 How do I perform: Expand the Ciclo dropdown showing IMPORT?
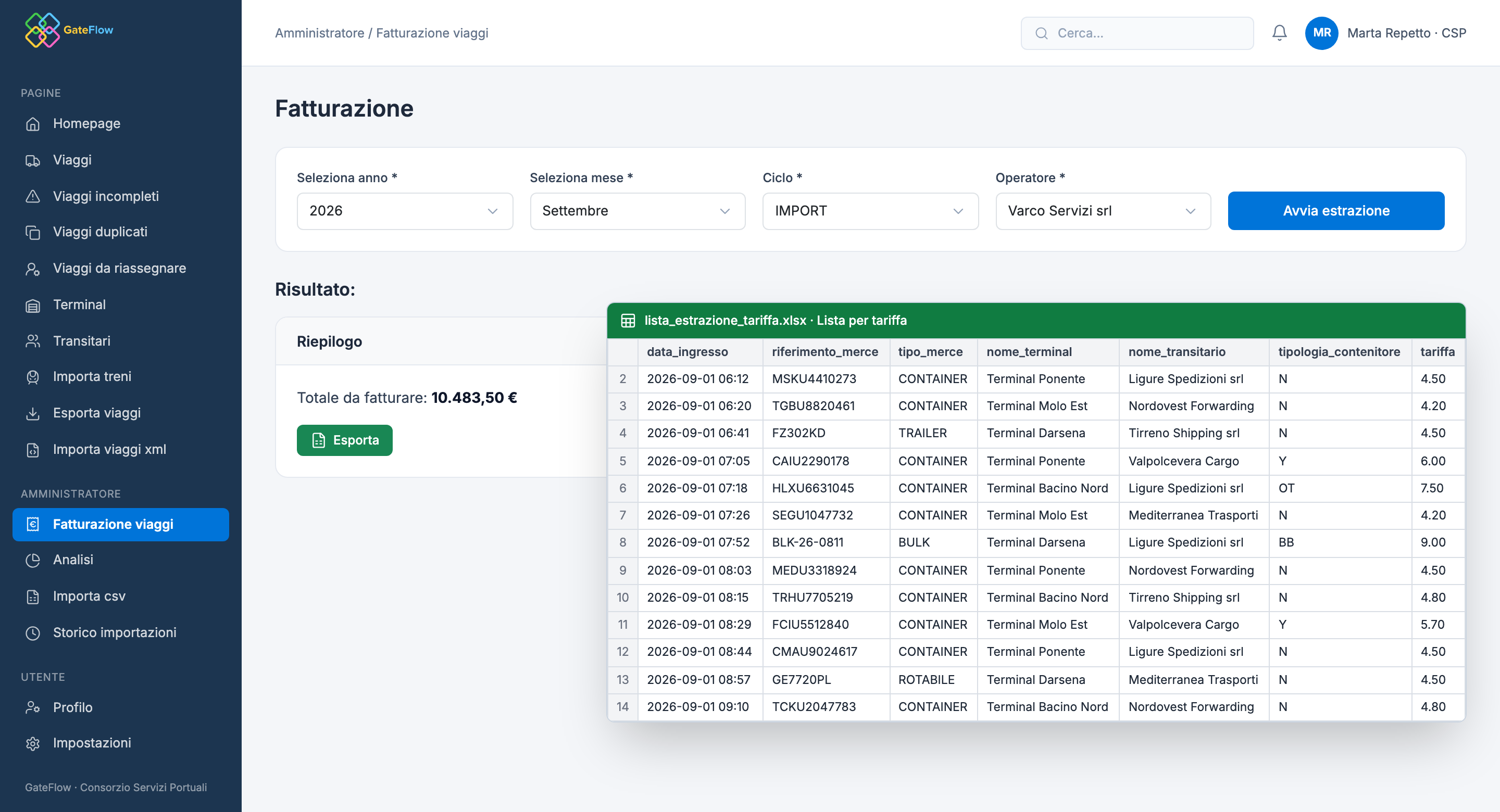[x=870, y=211]
